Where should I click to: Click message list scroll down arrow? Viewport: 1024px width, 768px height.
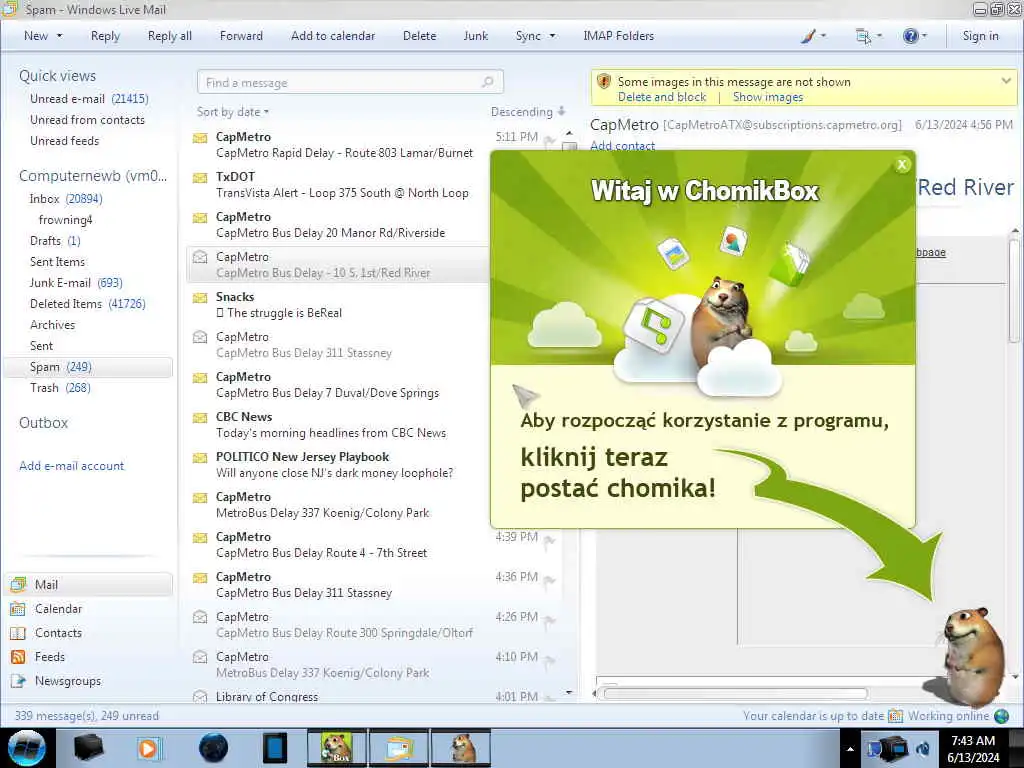(569, 692)
